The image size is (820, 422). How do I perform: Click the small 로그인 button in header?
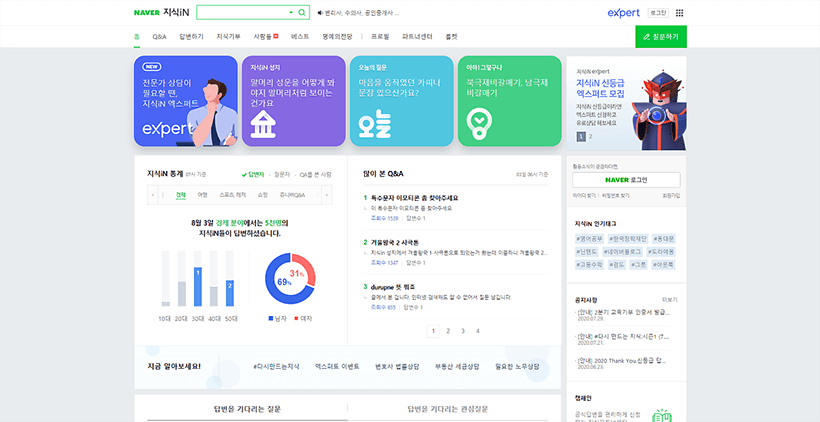(x=658, y=13)
